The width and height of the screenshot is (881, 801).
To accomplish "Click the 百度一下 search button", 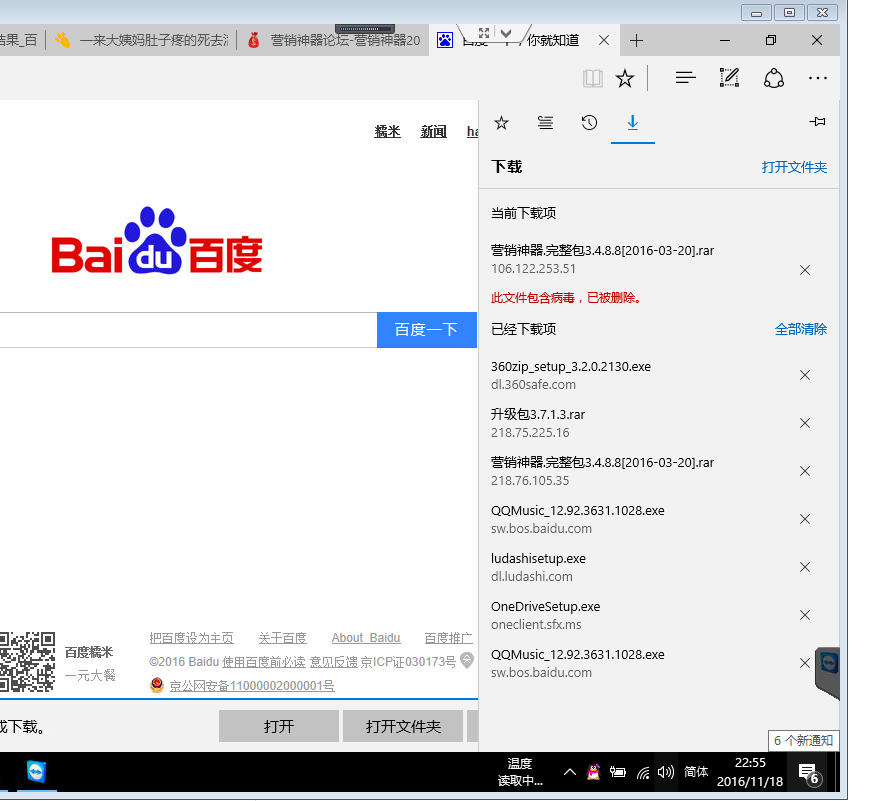I will [x=427, y=330].
